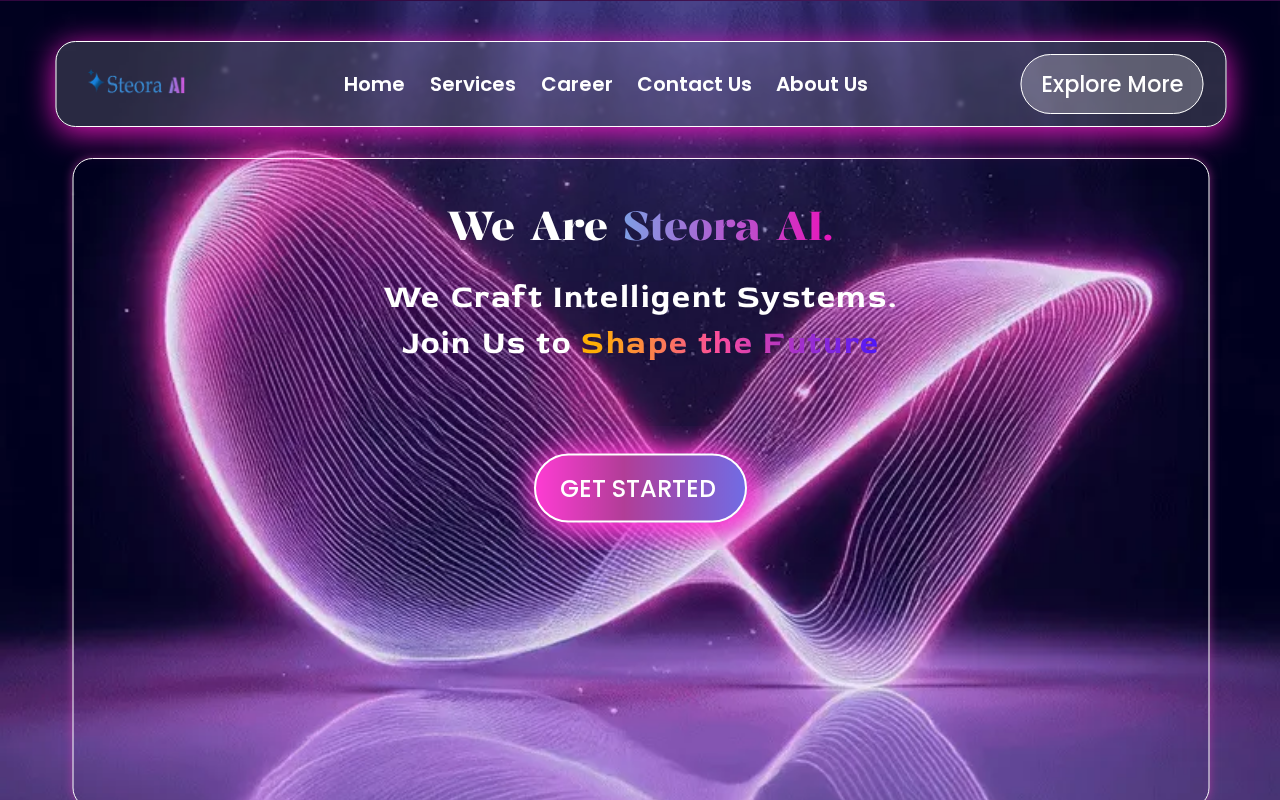The width and height of the screenshot is (1280, 800).
Task: Navigate to About Us
Action: tap(822, 84)
